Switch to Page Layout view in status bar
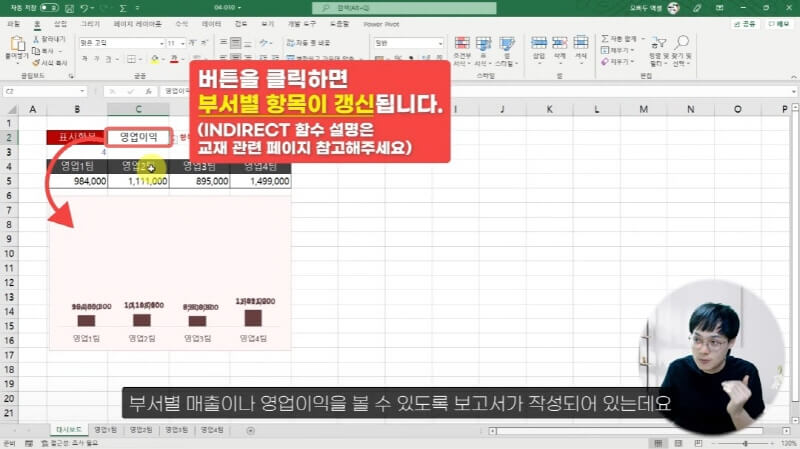800x449 pixels. 678,443
